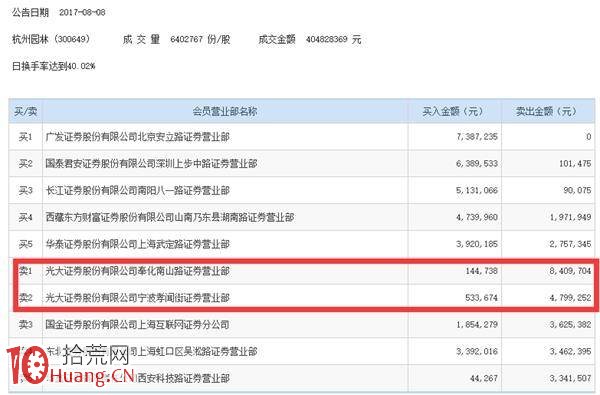Select the 卖3 row label

point(26,325)
